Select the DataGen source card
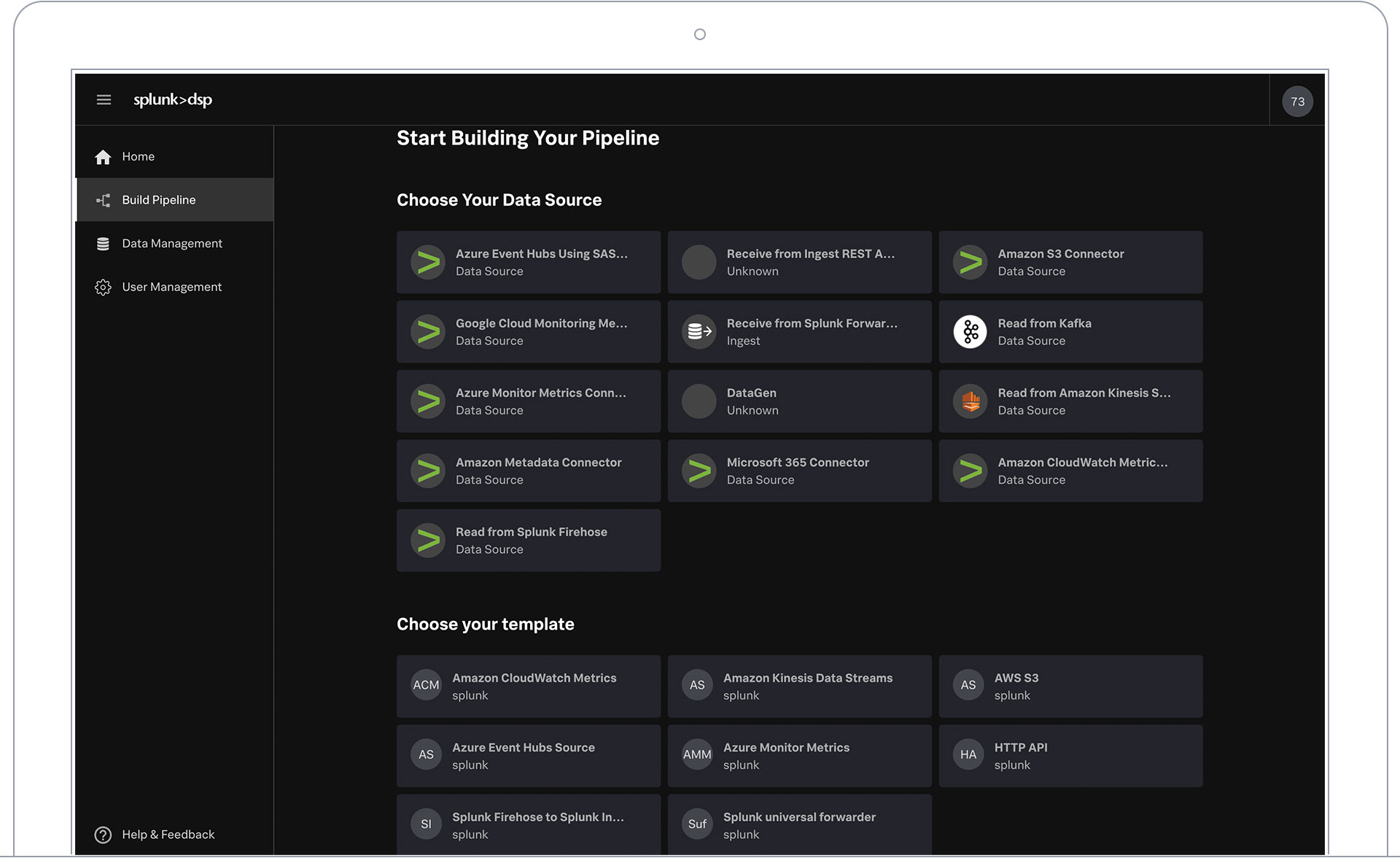This screenshot has height=858, width=1400. tap(800, 401)
